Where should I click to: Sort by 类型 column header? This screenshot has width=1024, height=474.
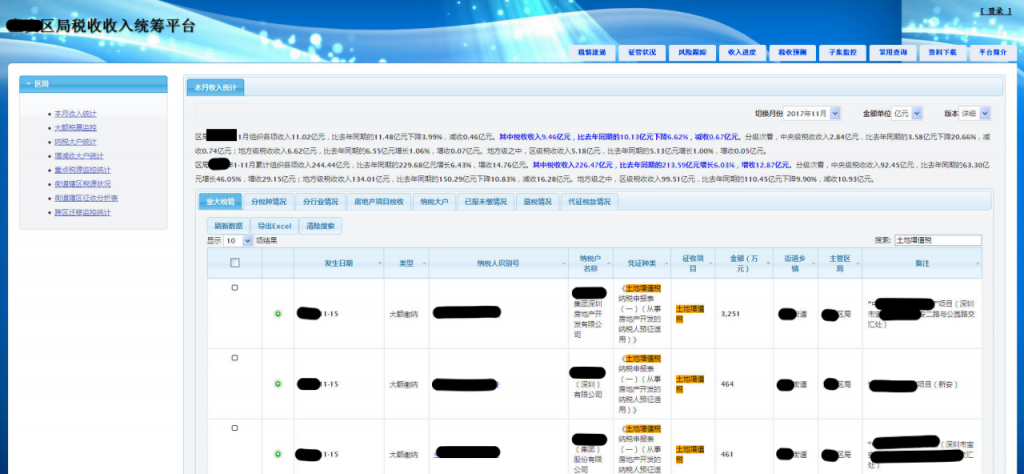pyautogui.click(x=406, y=263)
